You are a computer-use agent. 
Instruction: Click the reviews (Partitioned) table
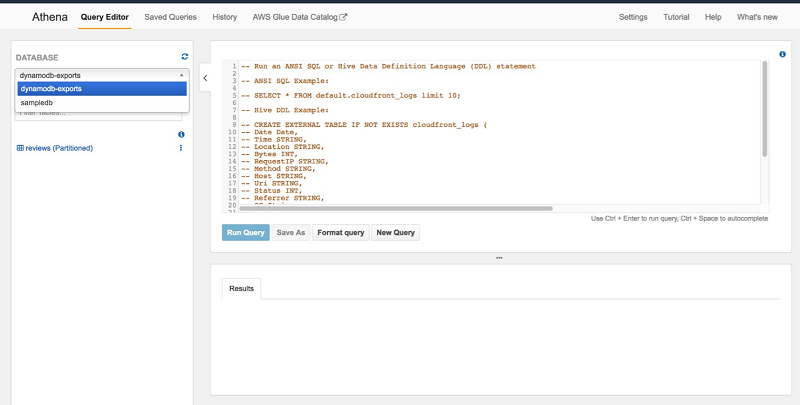tap(59, 148)
